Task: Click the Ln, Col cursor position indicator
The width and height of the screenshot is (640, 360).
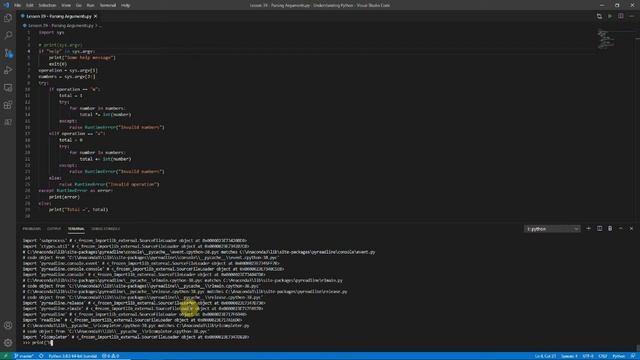Action: 545,356
